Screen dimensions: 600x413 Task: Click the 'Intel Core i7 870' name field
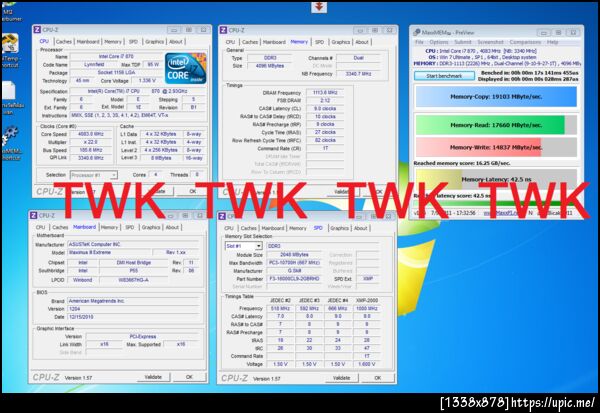[x=116, y=56]
